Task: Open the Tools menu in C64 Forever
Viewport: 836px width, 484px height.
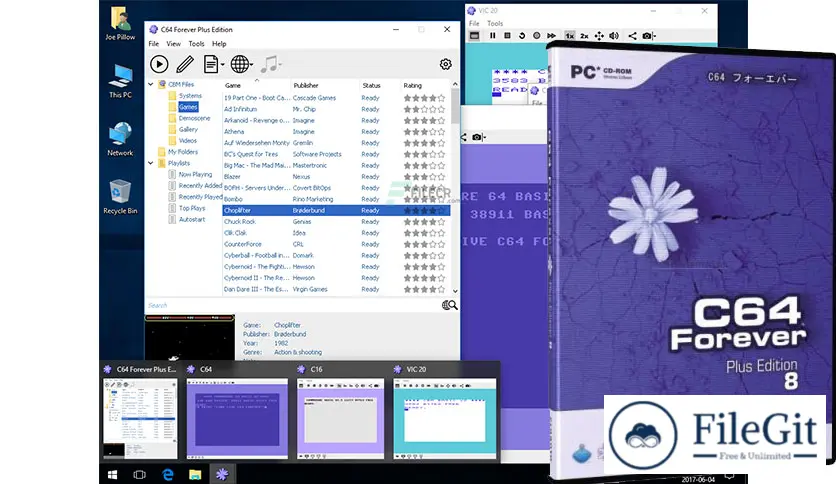Action: 196,44
